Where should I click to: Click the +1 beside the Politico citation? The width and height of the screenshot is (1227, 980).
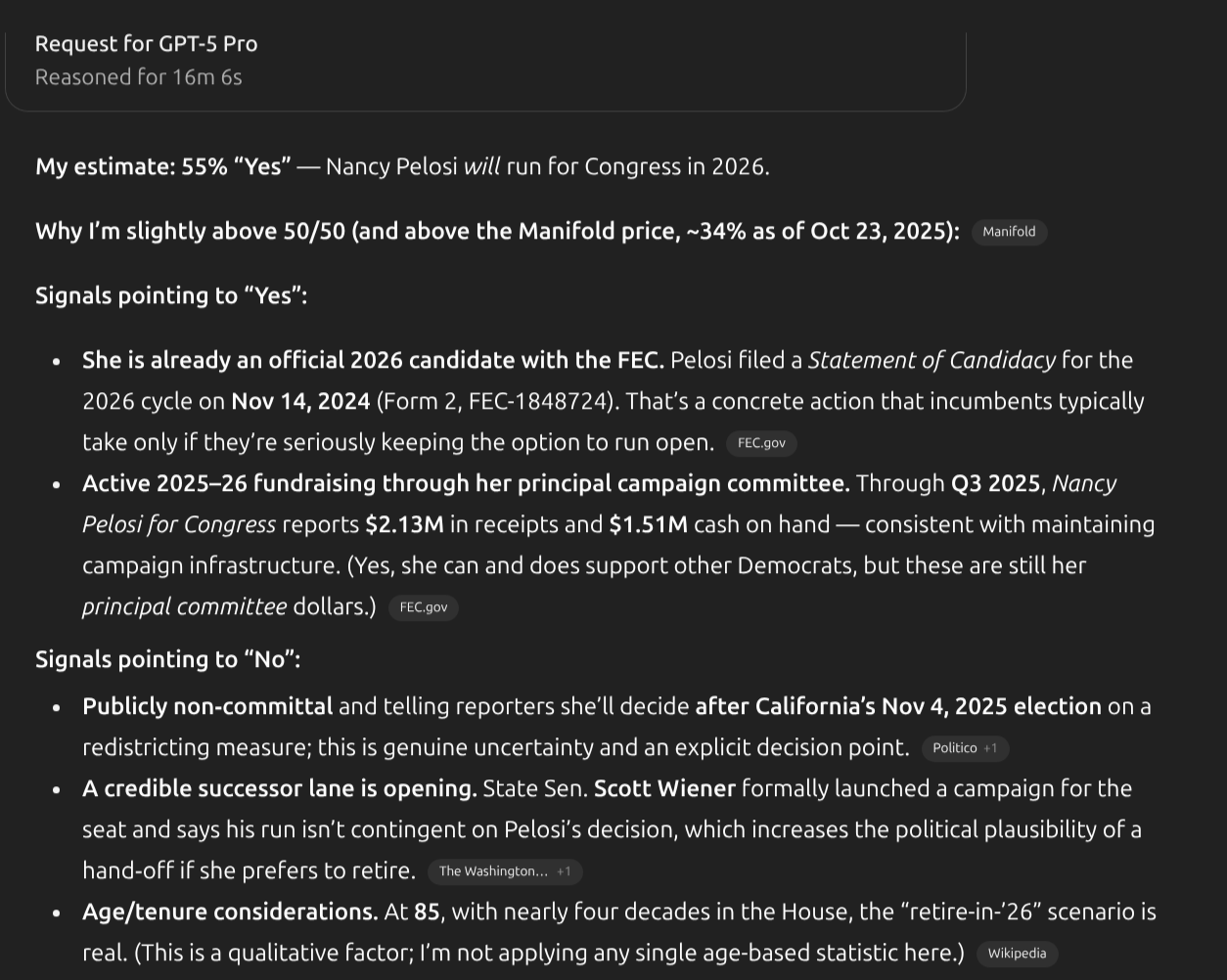[991, 748]
